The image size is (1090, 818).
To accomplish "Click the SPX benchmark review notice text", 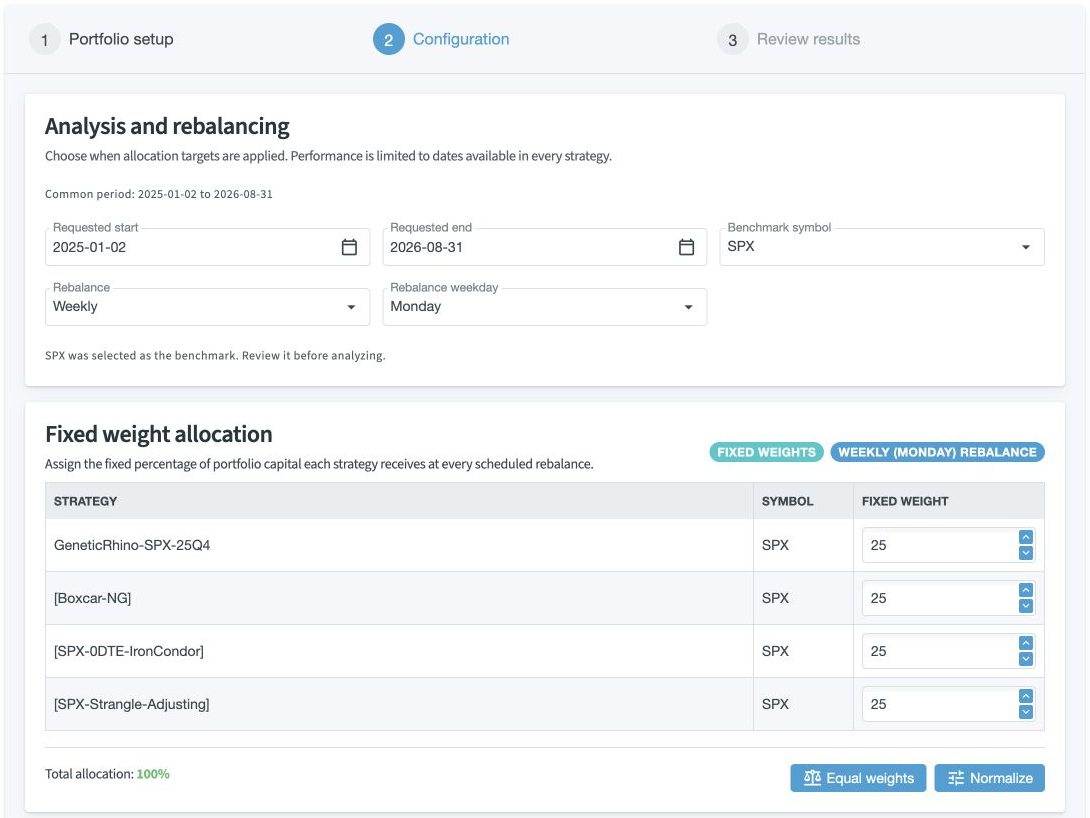I will [215, 356].
